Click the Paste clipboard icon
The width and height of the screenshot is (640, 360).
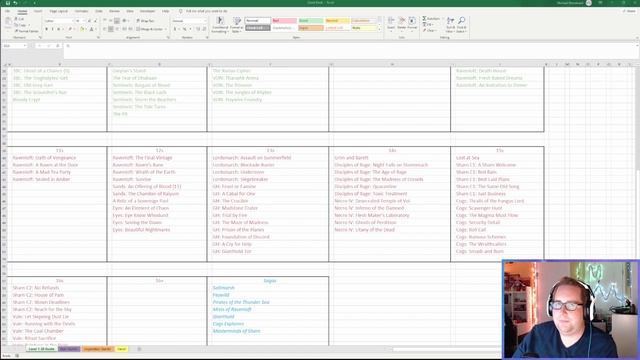pyautogui.click(x=8, y=22)
